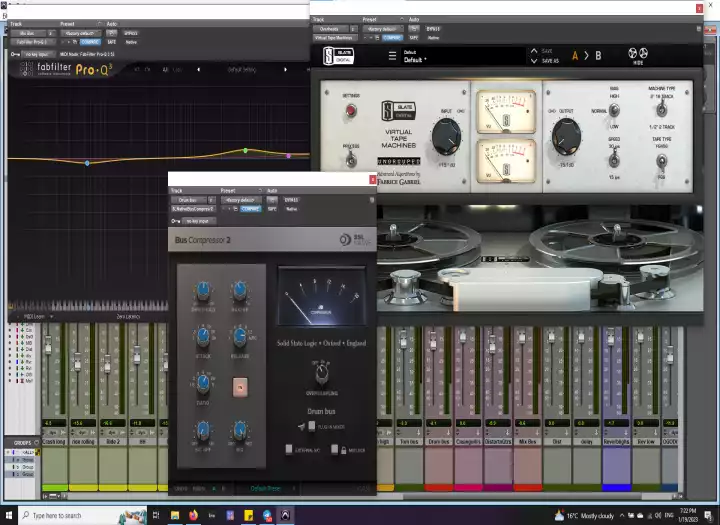Click the Ratio knob on Bus Compressor
Image resolution: width=720 pixels, height=525 pixels.
click(203, 383)
